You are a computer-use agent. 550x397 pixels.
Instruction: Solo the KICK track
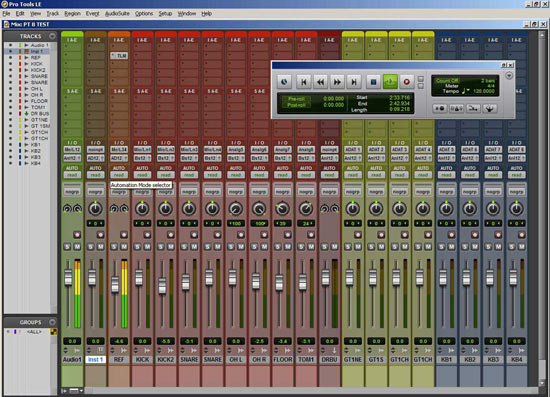138,247
